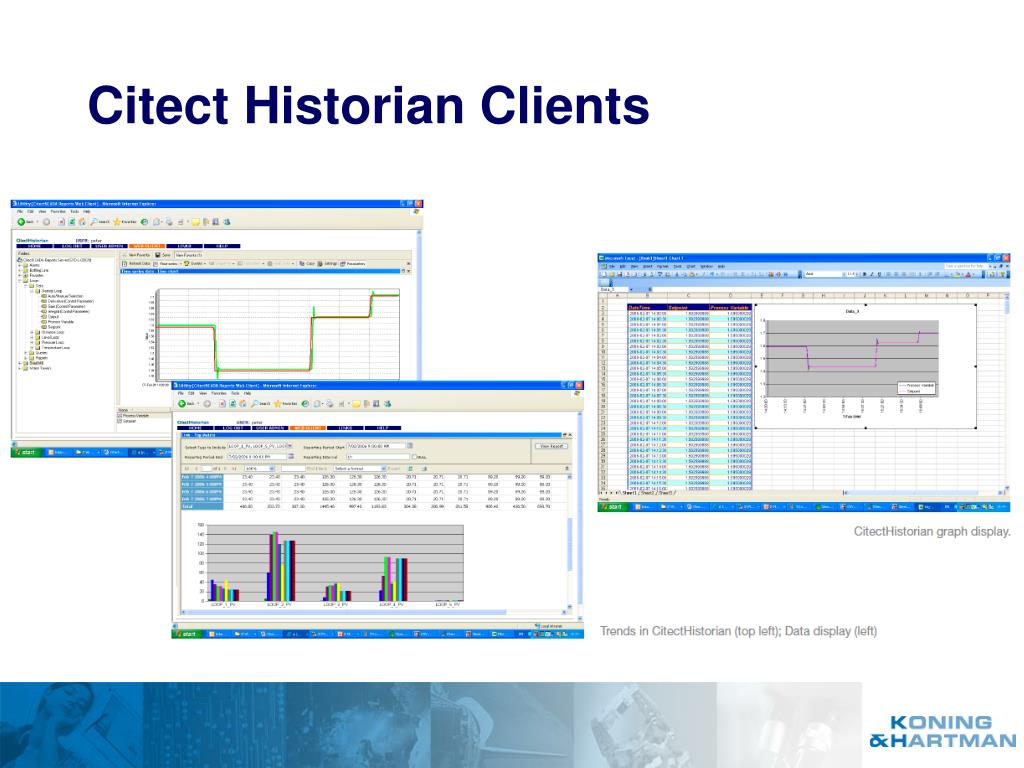Click the Favorites star in the trend window

(117, 222)
